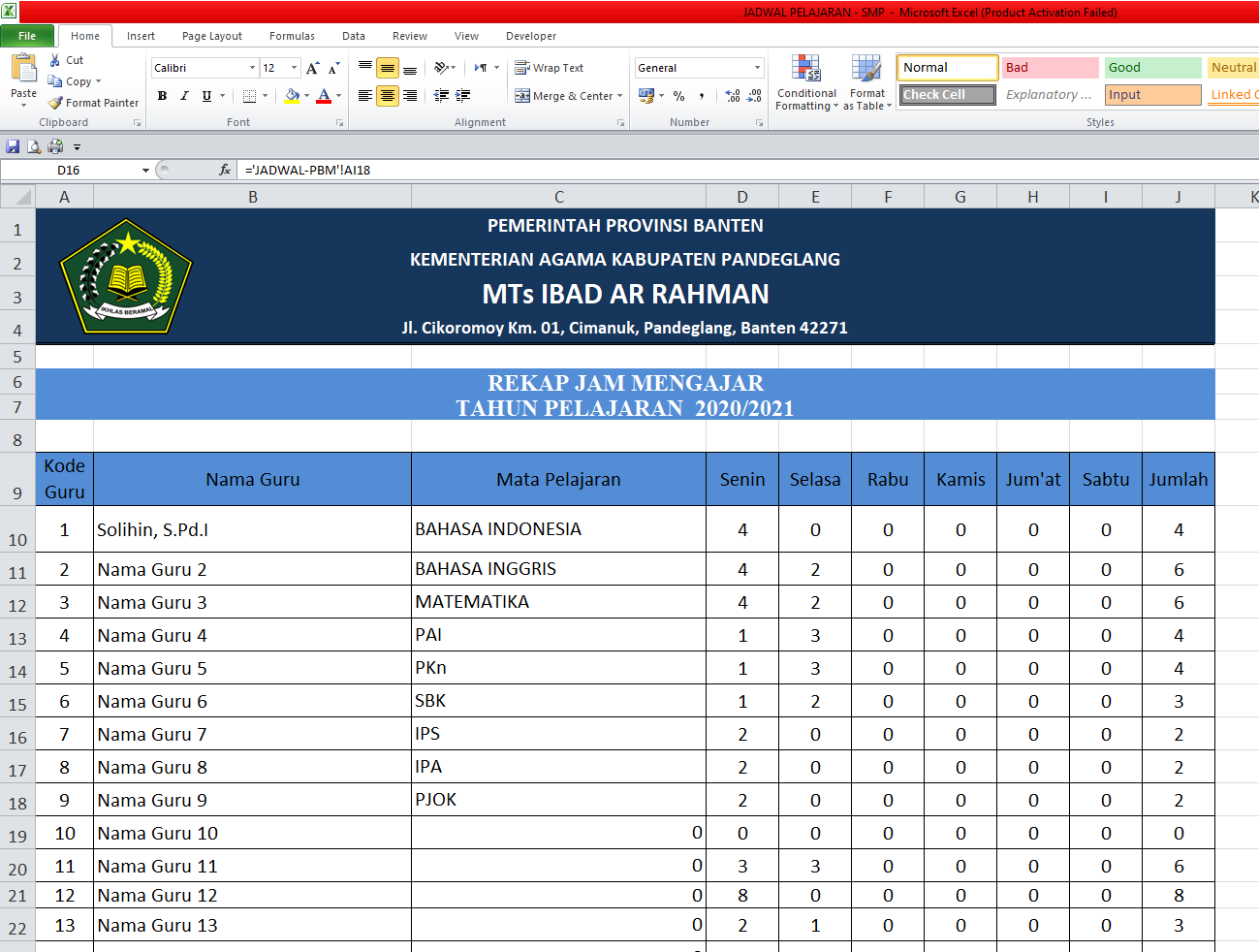1259x952 pixels.
Task: Toggle bold formatting
Action: [162, 96]
